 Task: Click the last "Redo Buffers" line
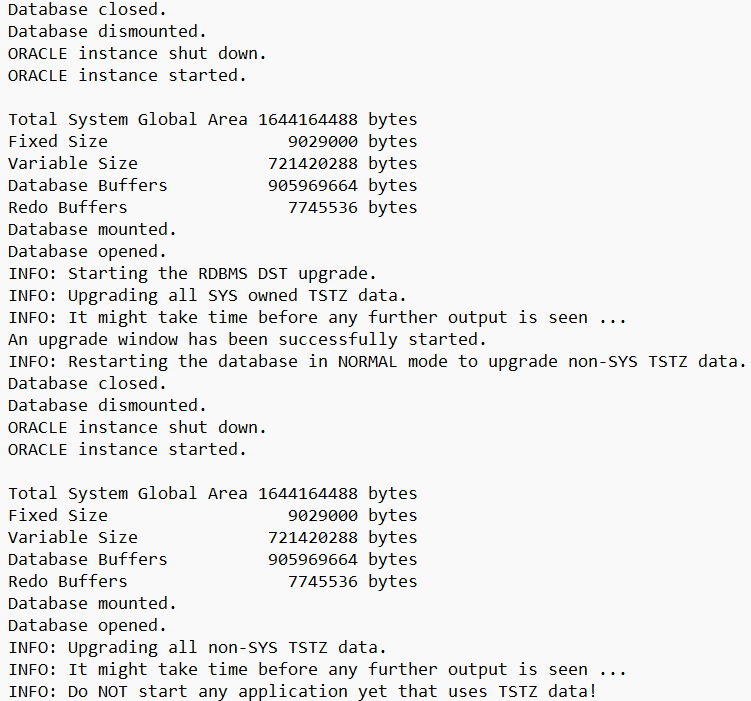pos(212,581)
